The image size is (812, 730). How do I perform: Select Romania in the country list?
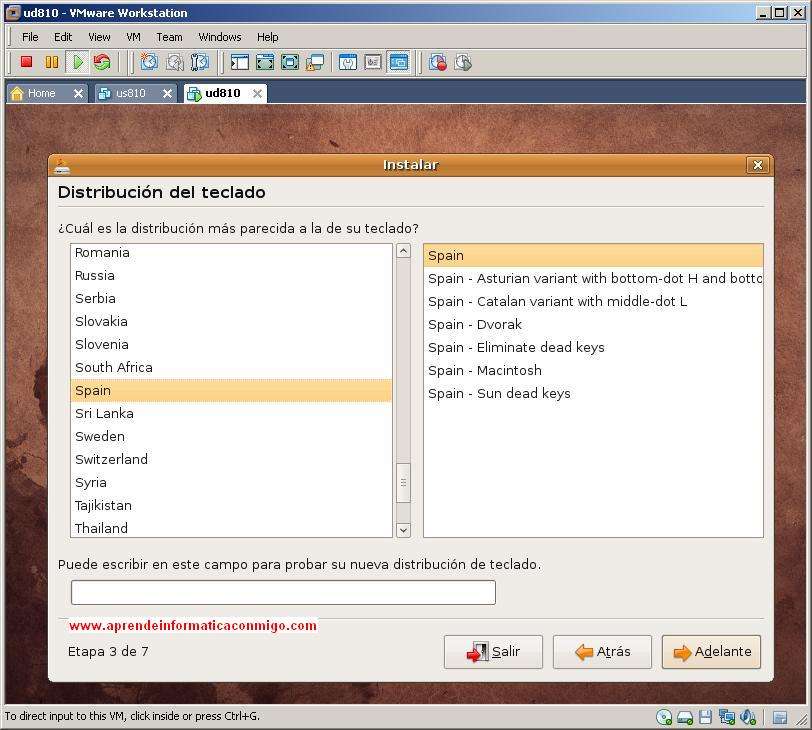(231, 253)
